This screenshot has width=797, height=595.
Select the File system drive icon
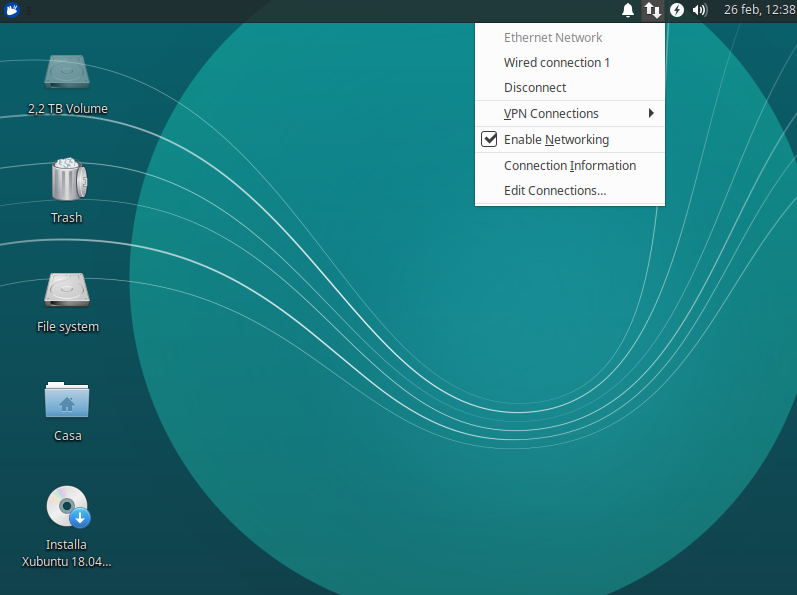pos(67,290)
